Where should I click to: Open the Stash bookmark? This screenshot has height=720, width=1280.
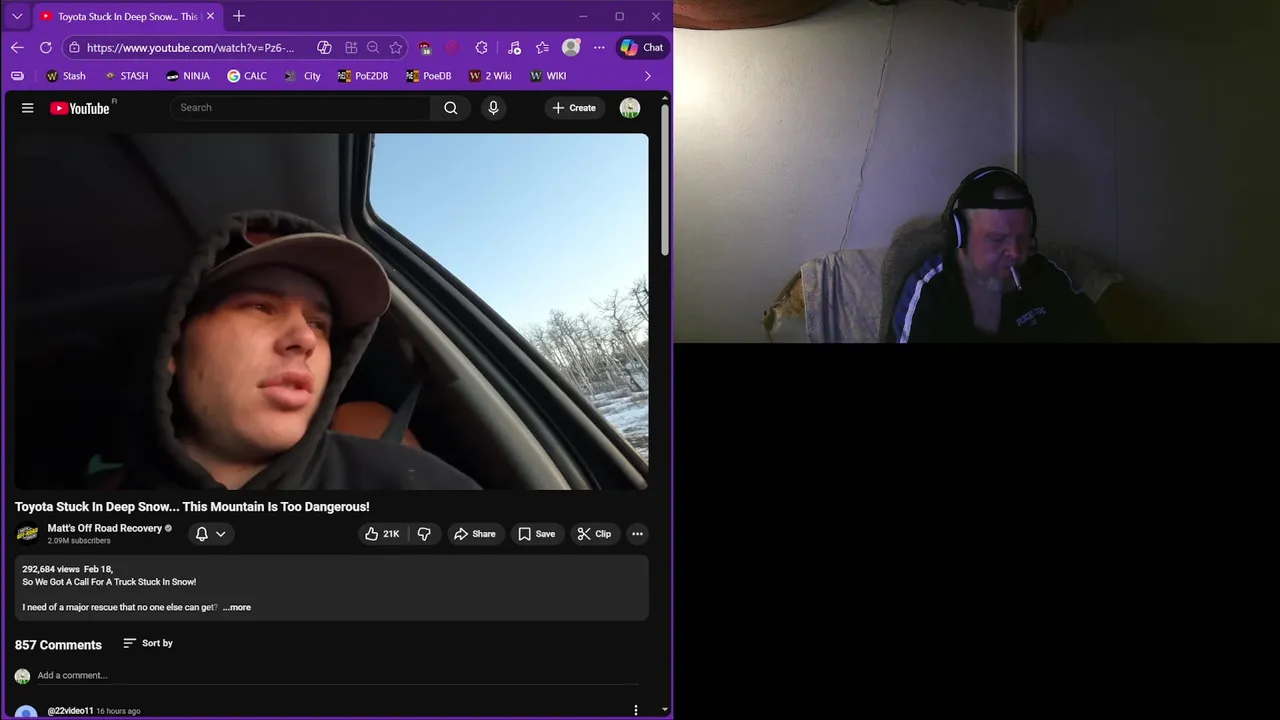pyautogui.click(x=66, y=76)
